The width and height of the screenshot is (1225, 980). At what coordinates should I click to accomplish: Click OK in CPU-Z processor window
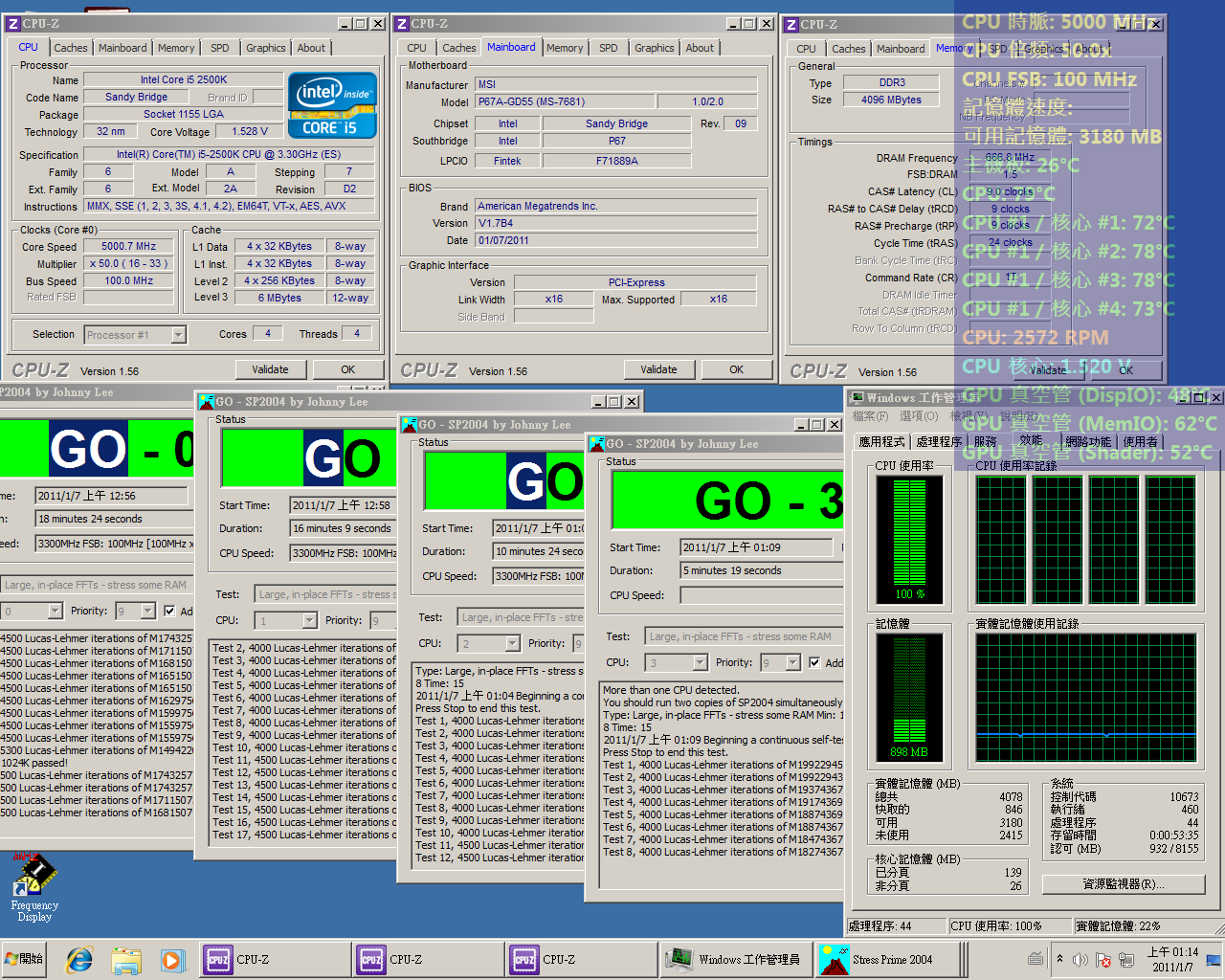347,369
